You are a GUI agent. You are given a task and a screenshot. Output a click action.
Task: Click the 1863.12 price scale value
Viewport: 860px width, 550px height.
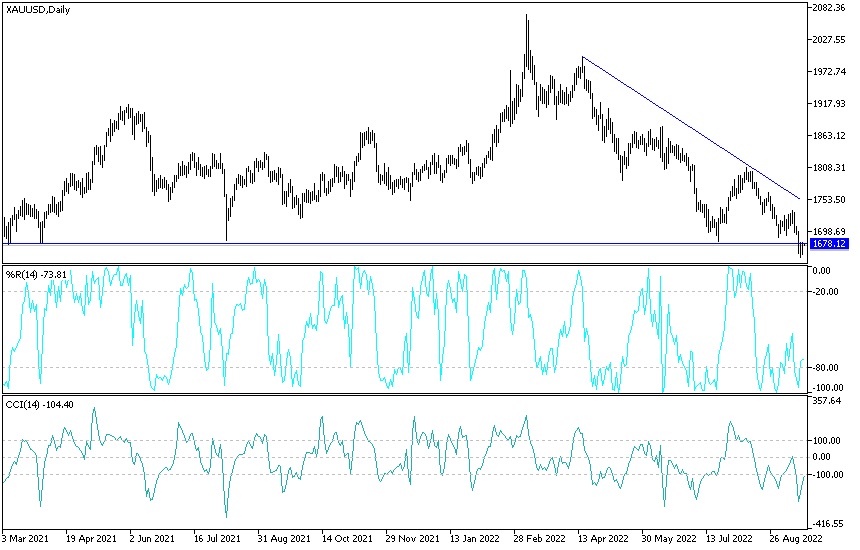[829, 136]
